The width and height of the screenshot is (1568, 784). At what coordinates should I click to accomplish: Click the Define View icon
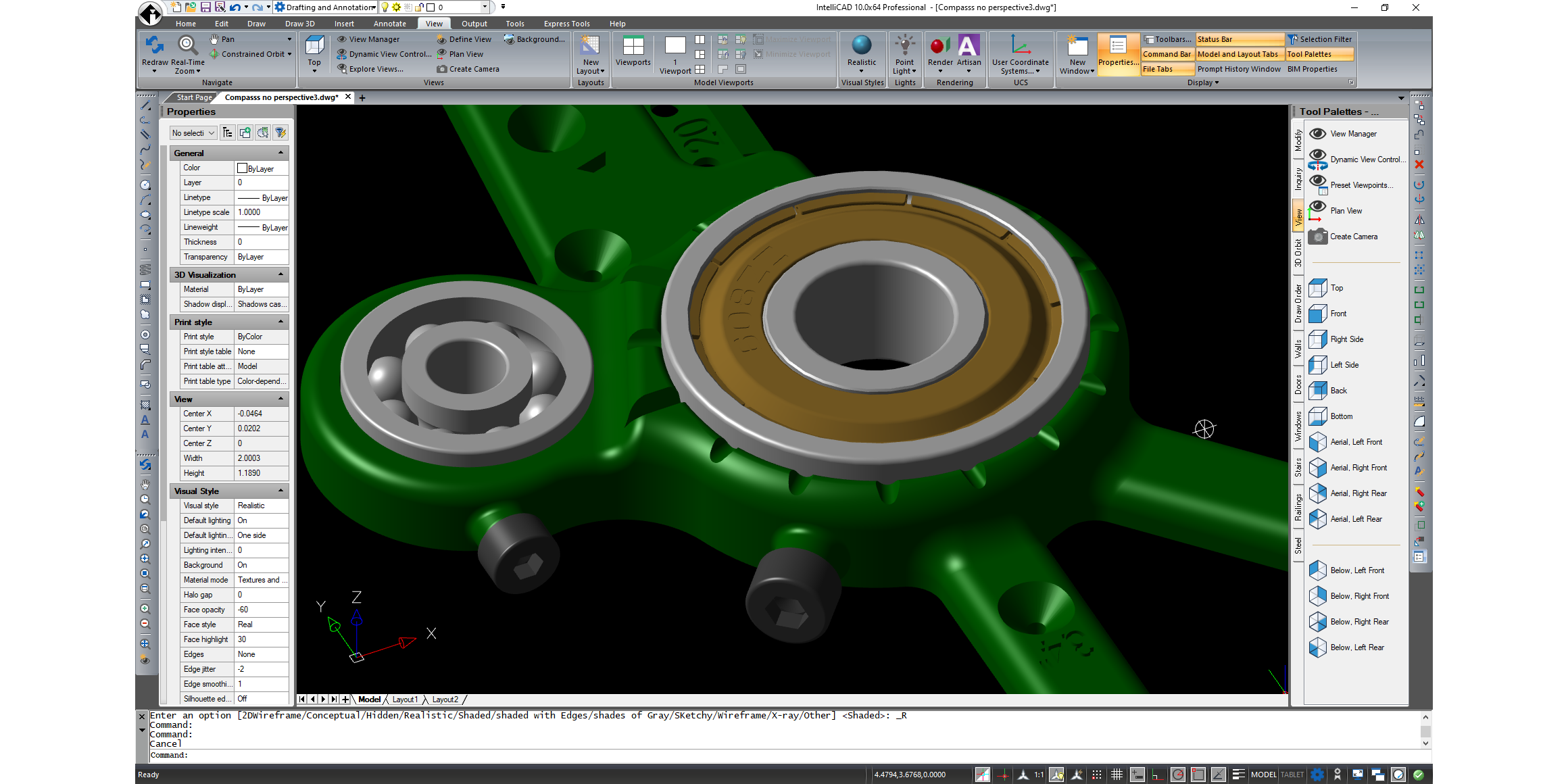click(x=441, y=39)
